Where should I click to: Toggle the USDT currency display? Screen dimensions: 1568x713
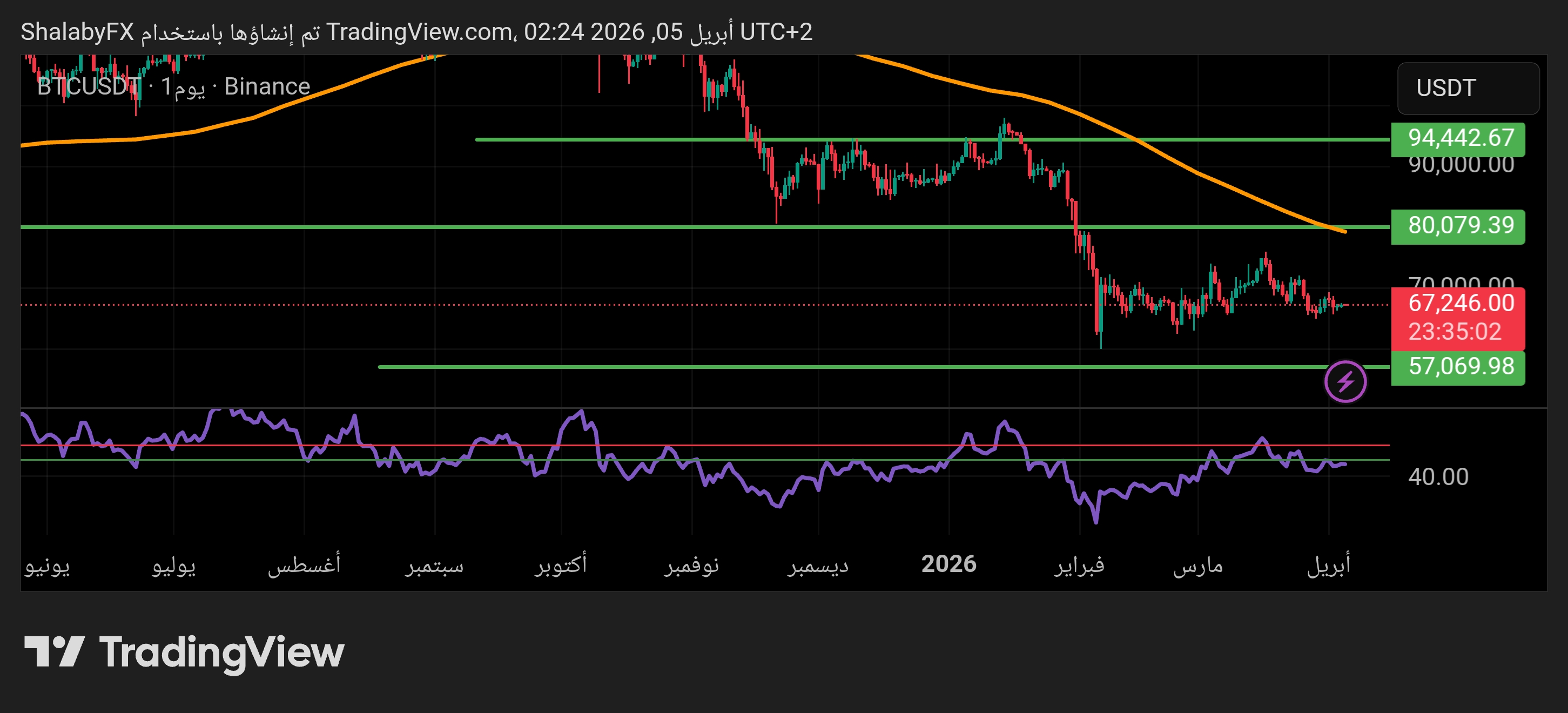(1469, 88)
